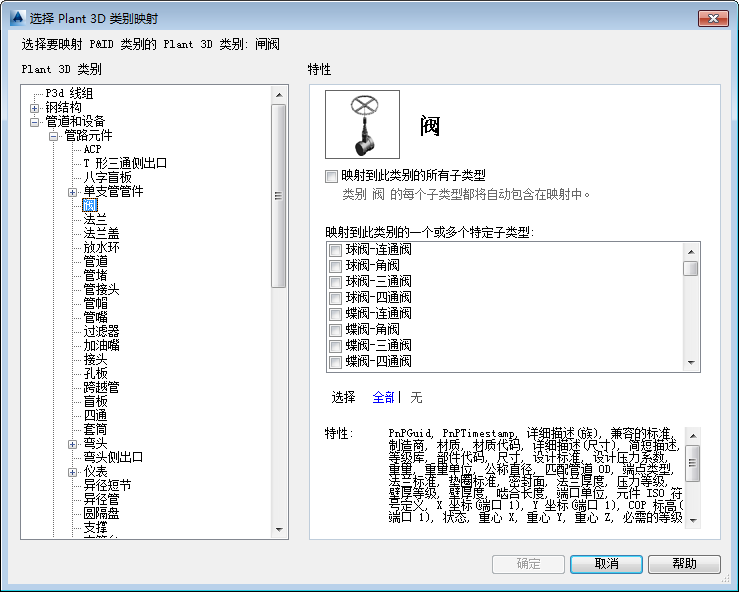The height and width of the screenshot is (592, 739).
Task: Tick the 球阀-三通阀 checkbox
Action: pyautogui.click(x=336, y=282)
